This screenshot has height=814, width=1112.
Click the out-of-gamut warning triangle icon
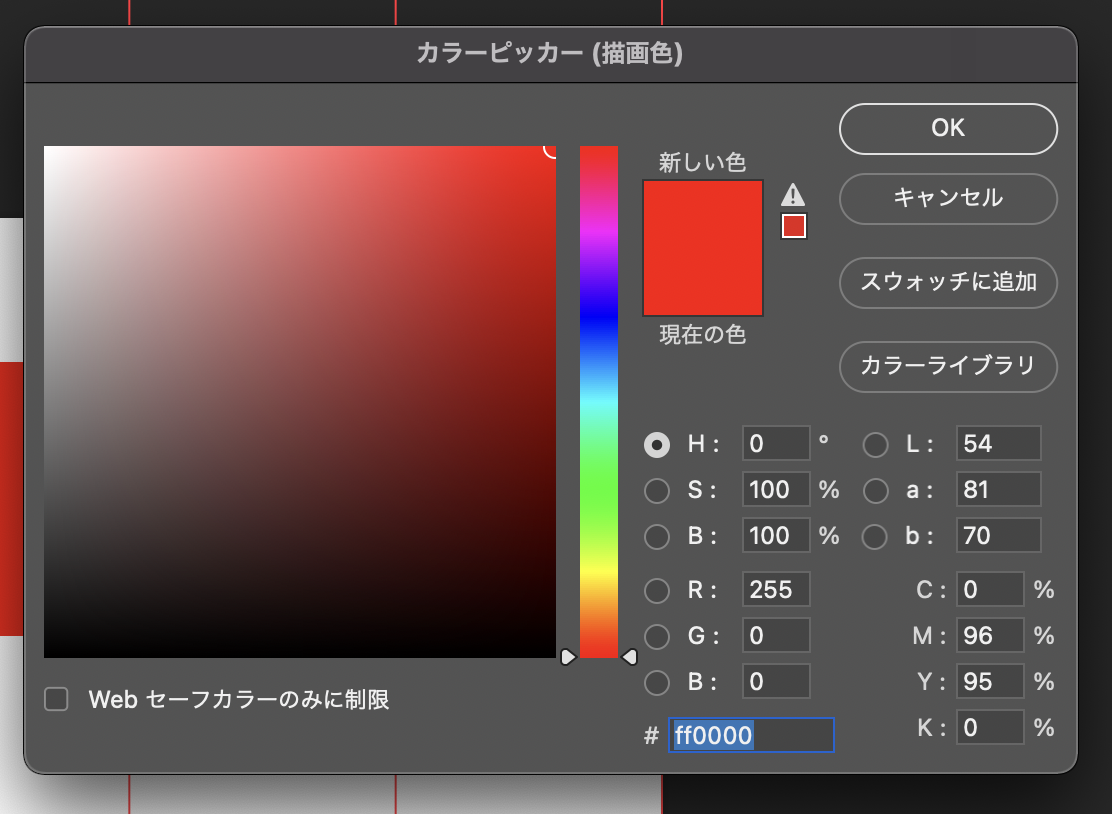coord(793,197)
